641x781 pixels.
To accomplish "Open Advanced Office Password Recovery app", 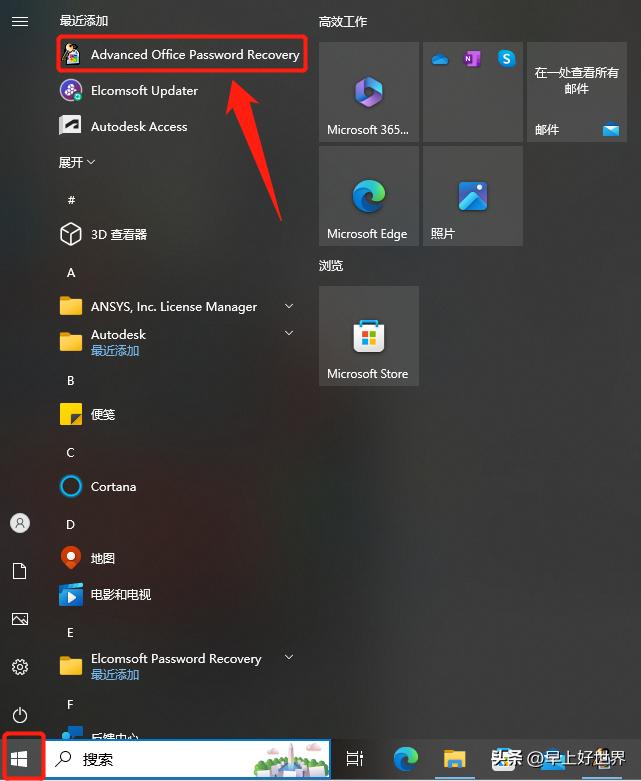I will coord(181,54).
